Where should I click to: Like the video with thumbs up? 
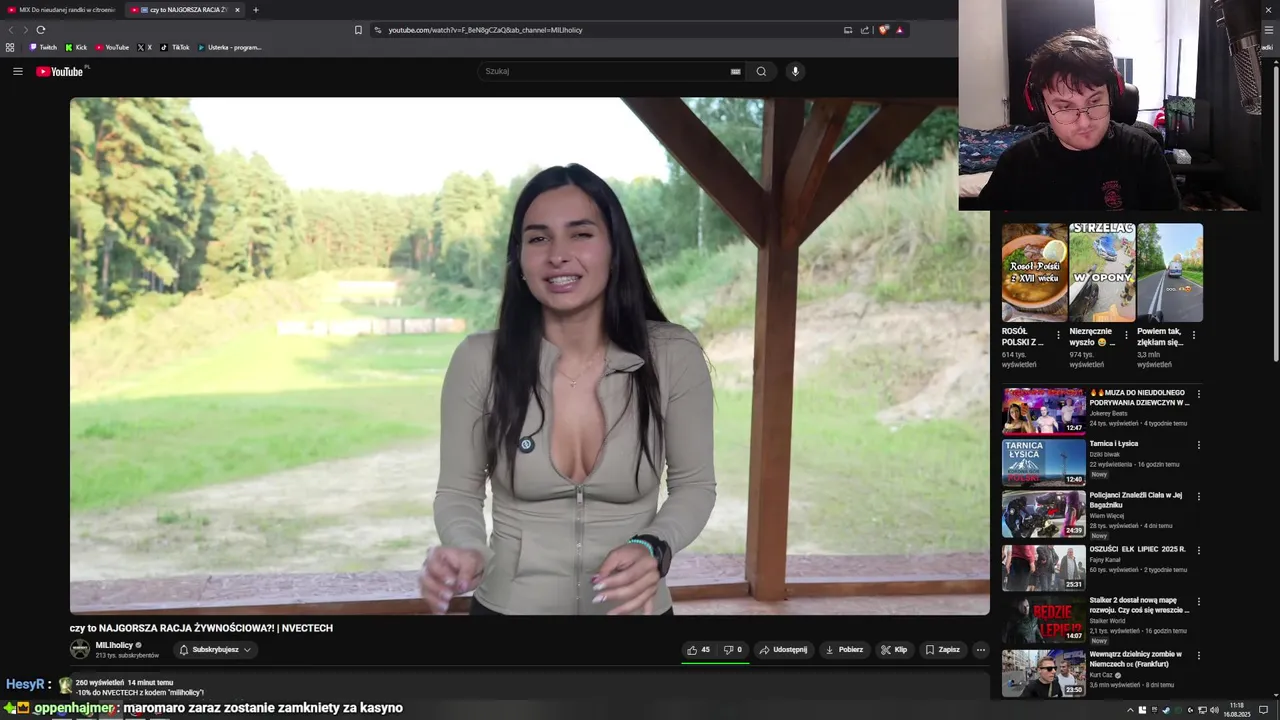pyautogui.click(x=698, y=650)
